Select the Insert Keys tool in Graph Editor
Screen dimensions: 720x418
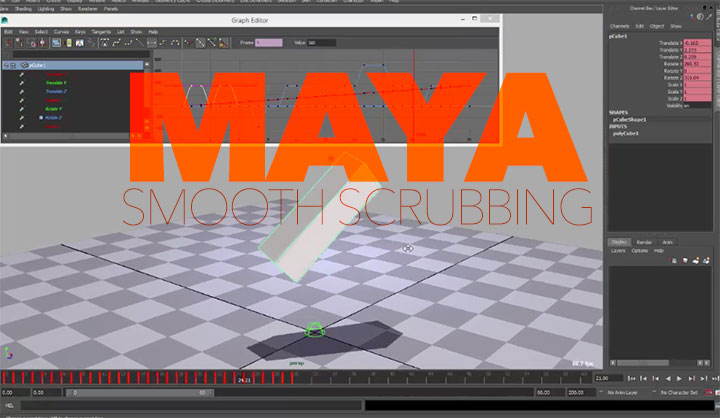point(19,43)
